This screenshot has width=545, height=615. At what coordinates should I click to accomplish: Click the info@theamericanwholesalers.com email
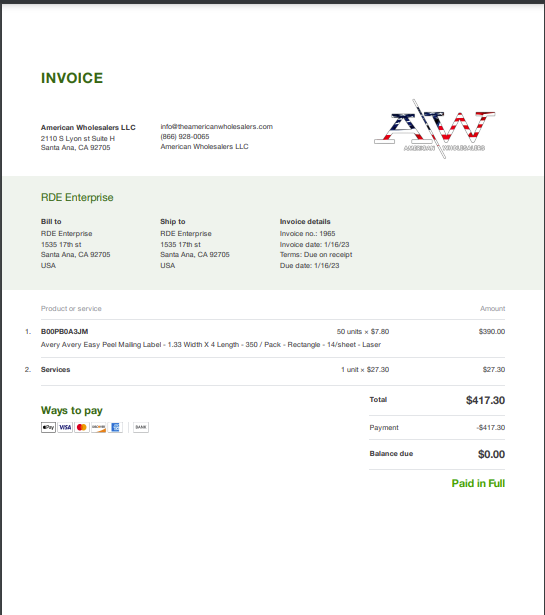(x=216, y=126)
